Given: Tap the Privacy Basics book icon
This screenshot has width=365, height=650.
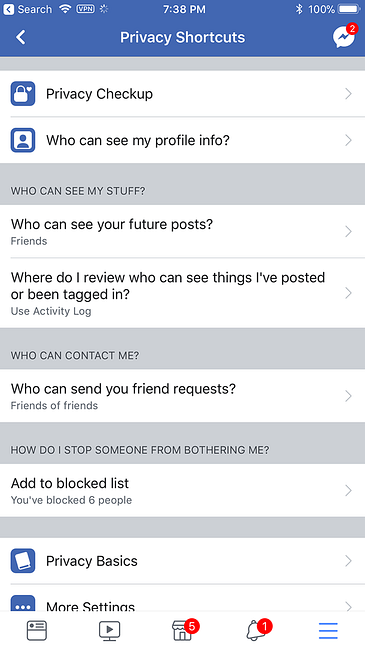Looking at the screenshot, I should click(x=23, y=561).
